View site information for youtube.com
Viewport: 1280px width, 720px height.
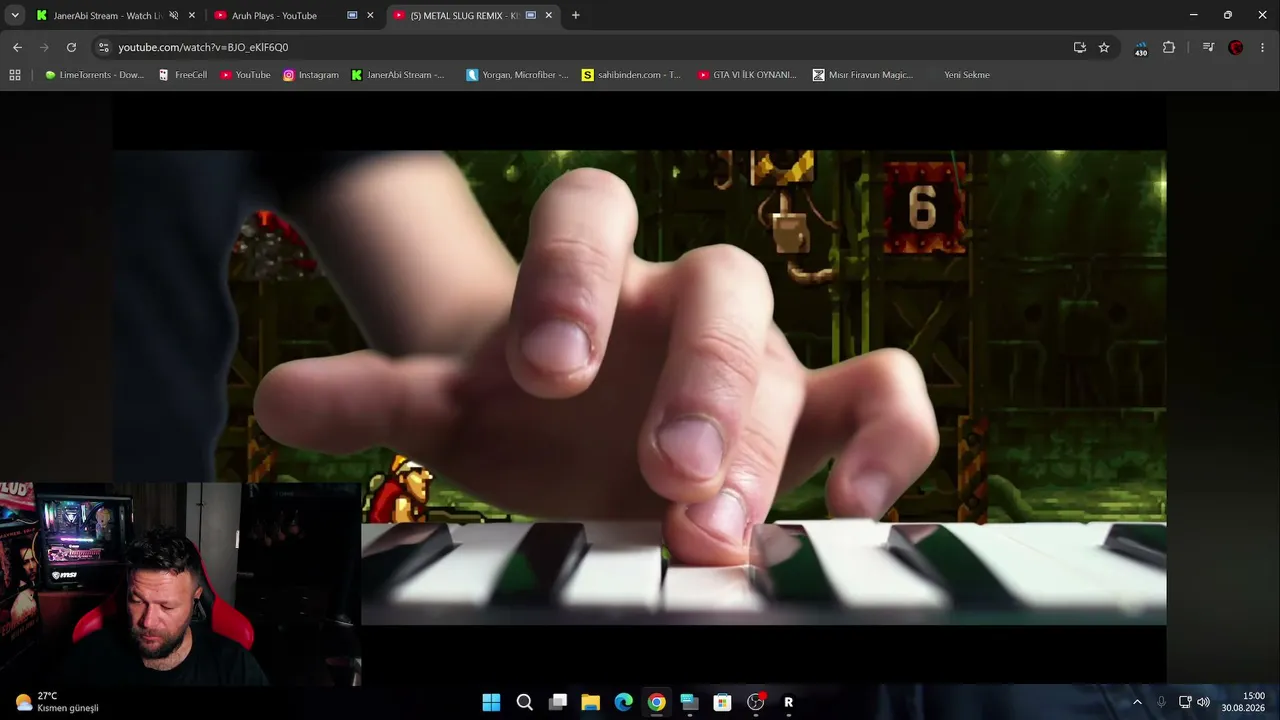tap(103, 47)
